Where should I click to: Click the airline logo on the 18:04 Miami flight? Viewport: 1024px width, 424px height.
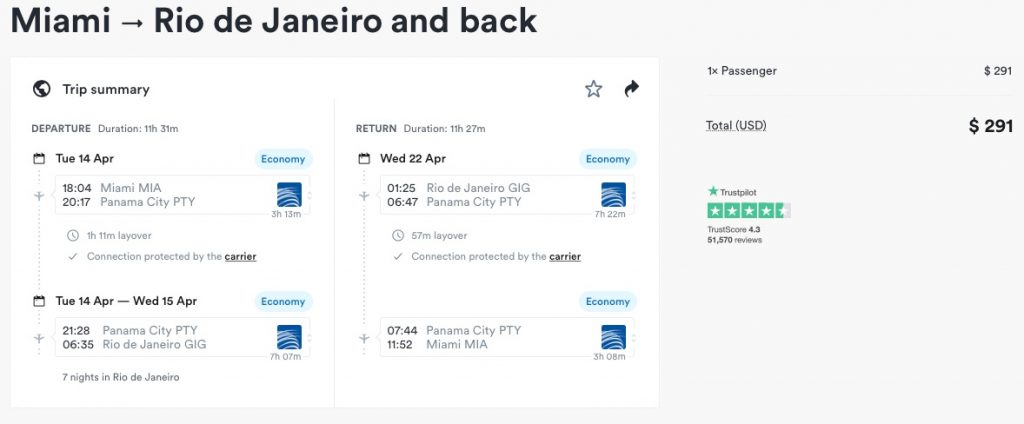click(x=289, y=195)
